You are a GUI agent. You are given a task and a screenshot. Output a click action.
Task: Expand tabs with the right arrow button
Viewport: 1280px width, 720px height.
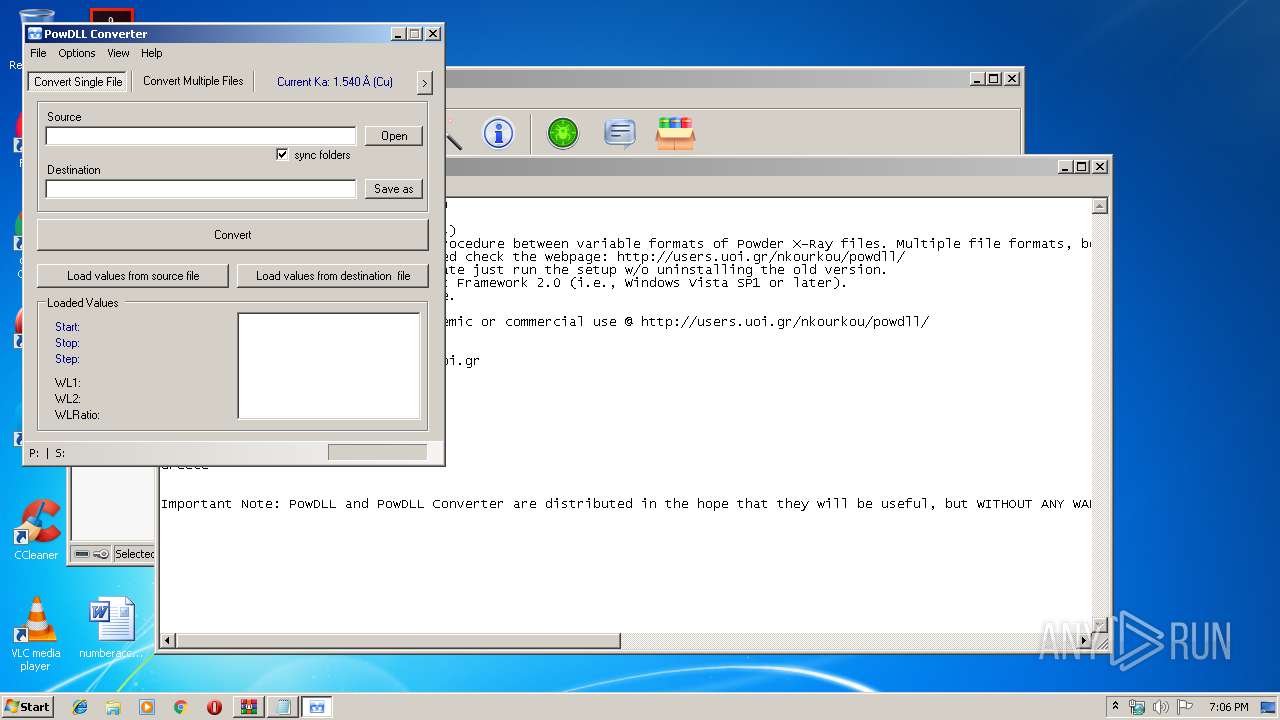click(424, 82)
